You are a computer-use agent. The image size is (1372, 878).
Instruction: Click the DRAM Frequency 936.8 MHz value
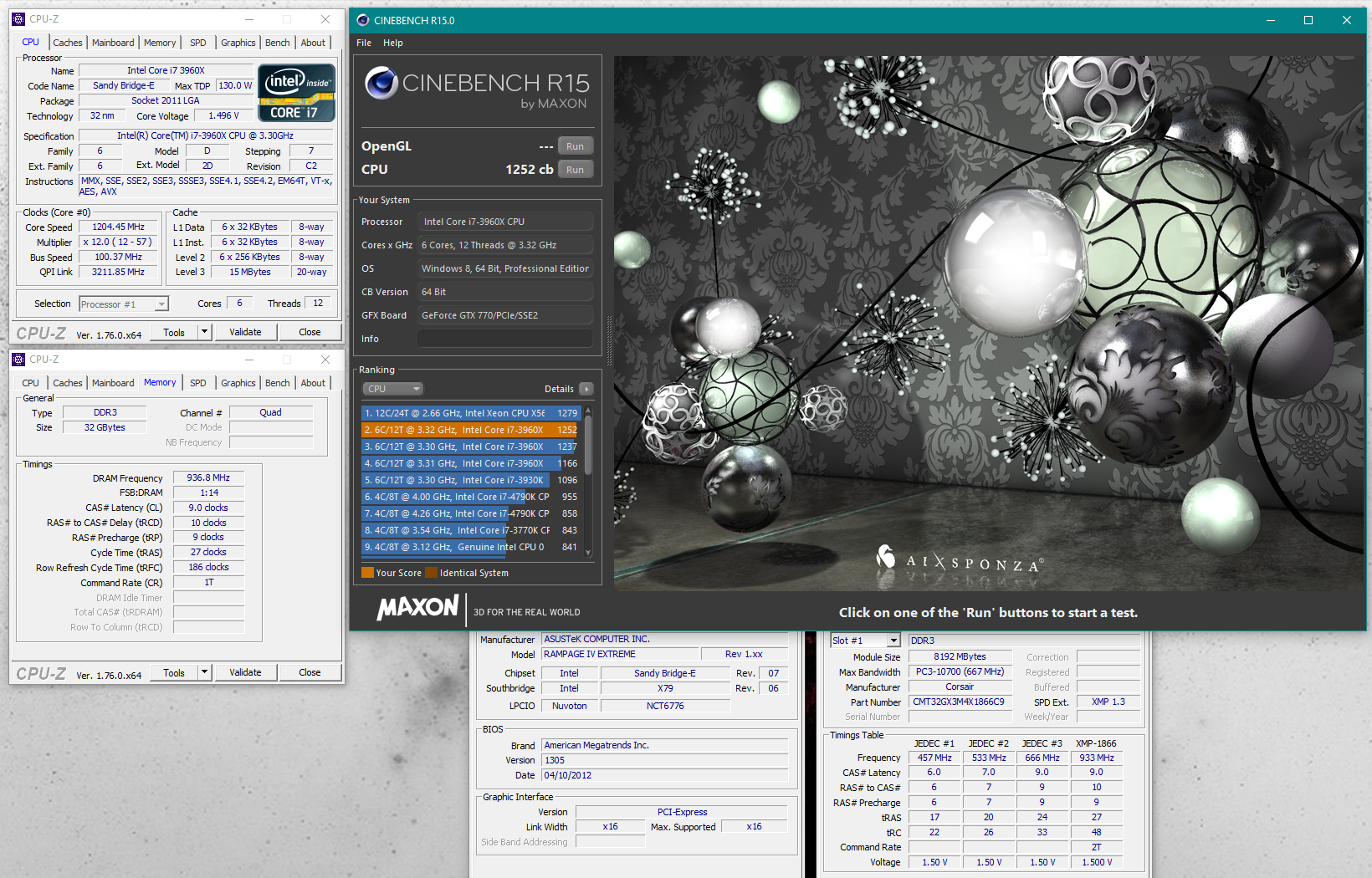point(208,477)
